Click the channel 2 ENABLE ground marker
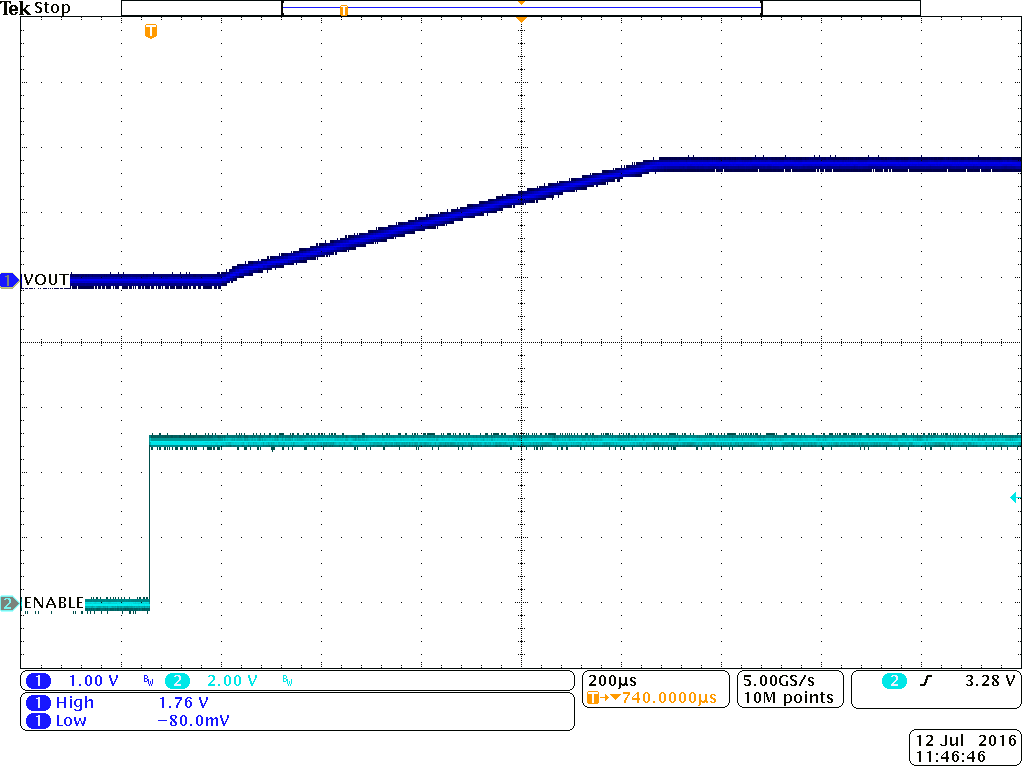Image resolution: width=1024 pixels, height=768 pixels. [x=7, y=604]
